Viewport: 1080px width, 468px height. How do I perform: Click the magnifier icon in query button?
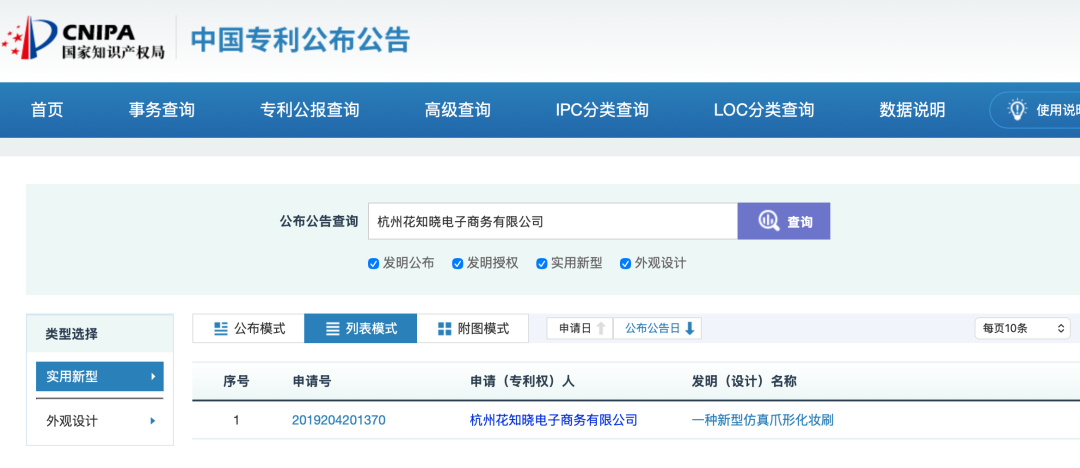pos(769,221)
